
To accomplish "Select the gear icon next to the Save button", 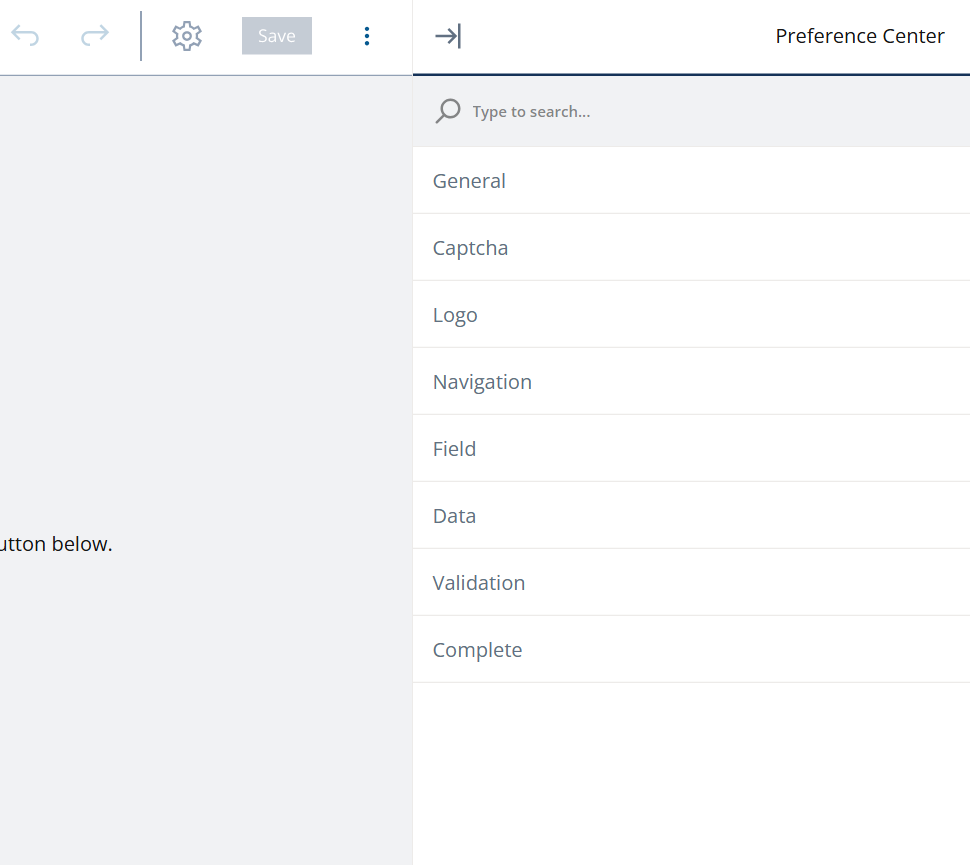I will tap(186, 34).
